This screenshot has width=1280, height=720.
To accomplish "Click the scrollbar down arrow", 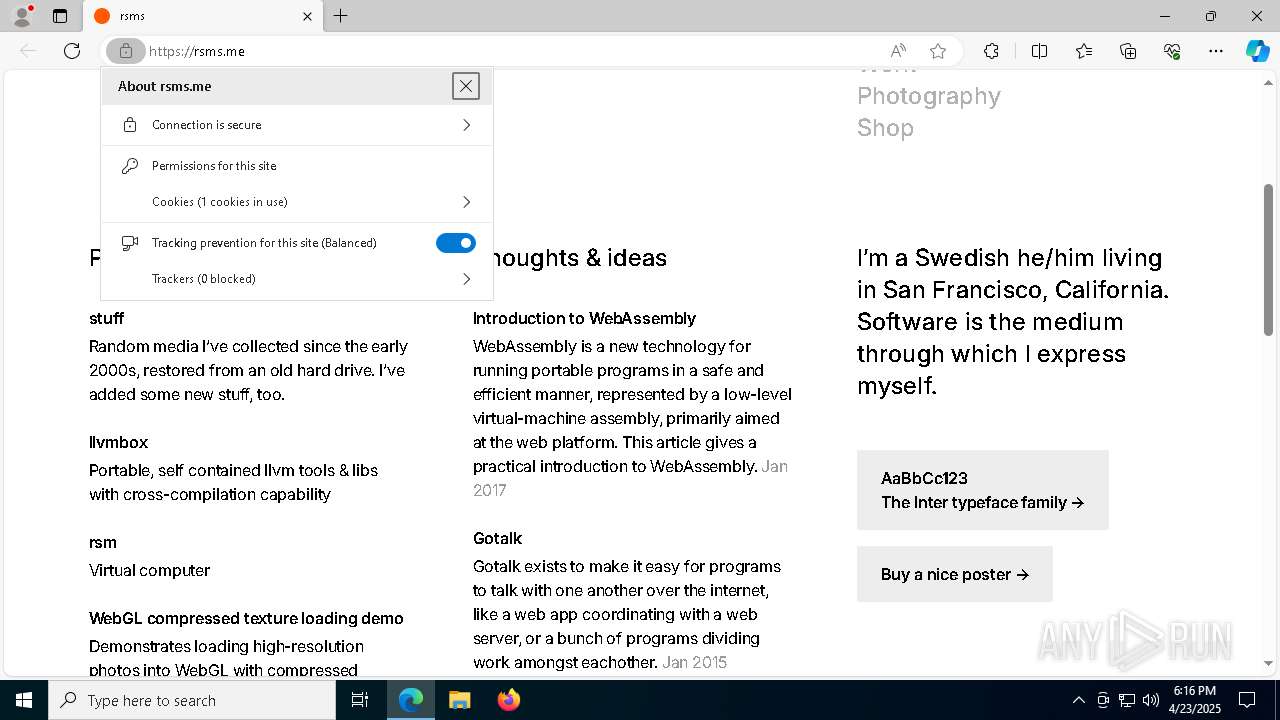I will (x=1268, y=663).
